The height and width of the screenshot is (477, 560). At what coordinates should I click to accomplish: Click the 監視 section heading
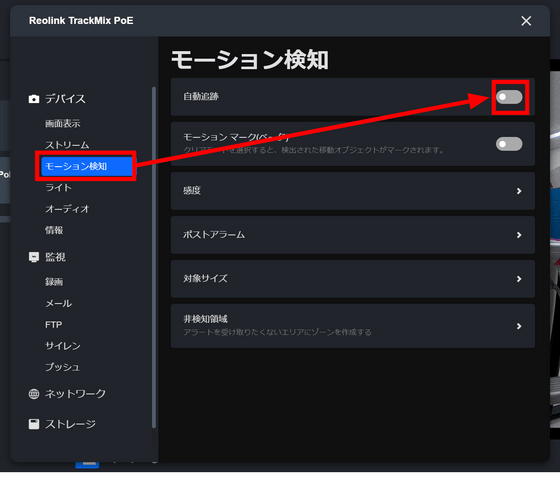55,257
